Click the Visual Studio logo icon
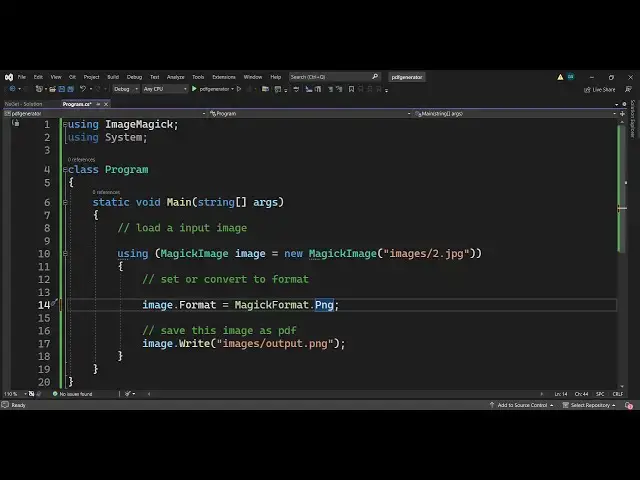Viewport: 640px width, 480px height. (x=9, y=77)
